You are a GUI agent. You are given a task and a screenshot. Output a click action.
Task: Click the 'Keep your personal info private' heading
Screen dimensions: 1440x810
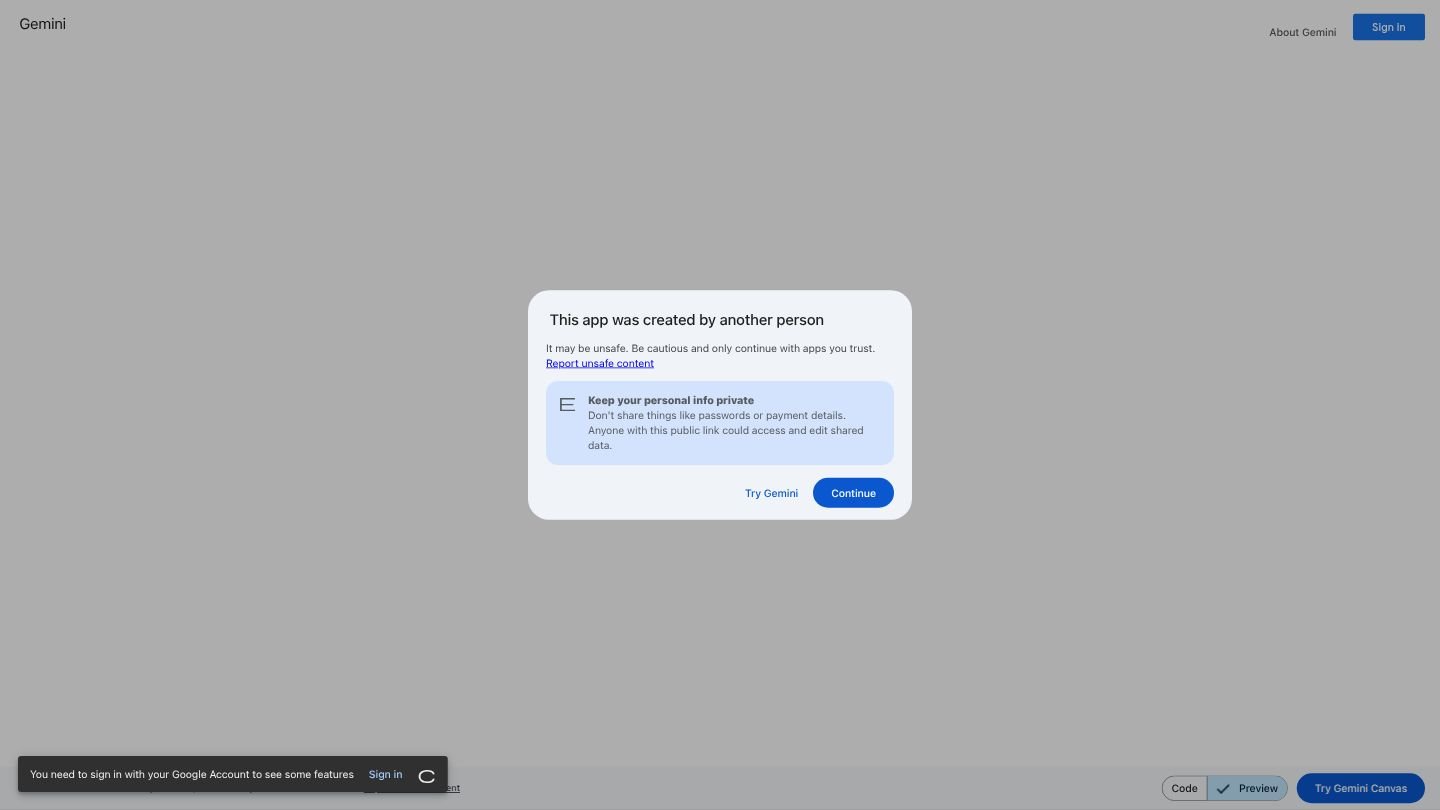671,400
